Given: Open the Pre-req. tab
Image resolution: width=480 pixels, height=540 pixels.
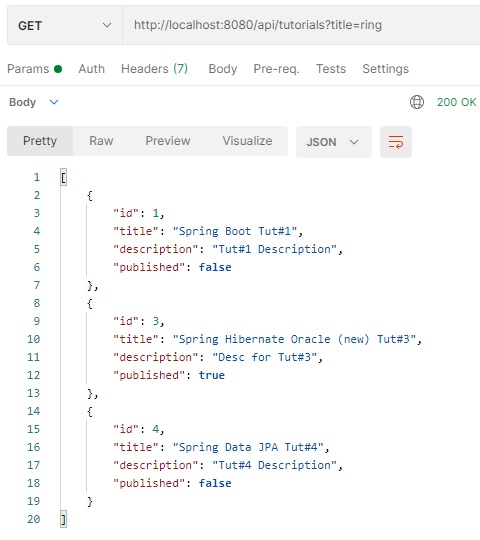Looking at the screenshot, I should click(x=276, y=69).
